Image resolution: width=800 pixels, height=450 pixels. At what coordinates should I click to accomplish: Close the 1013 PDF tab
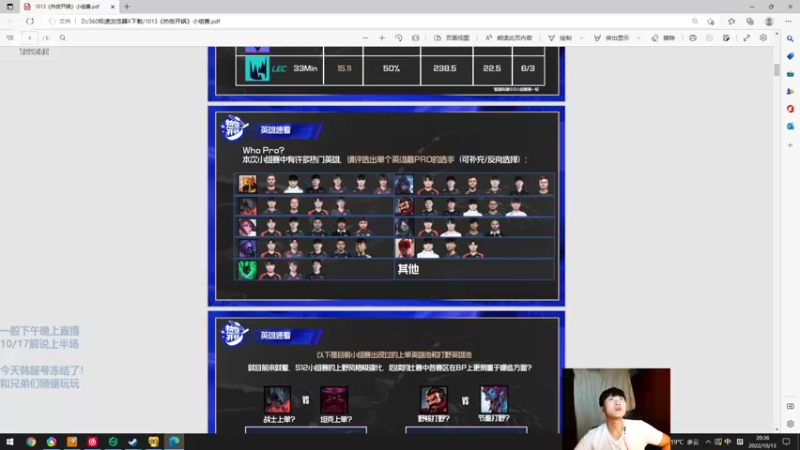pyautogui.click(x=113, y=7)
